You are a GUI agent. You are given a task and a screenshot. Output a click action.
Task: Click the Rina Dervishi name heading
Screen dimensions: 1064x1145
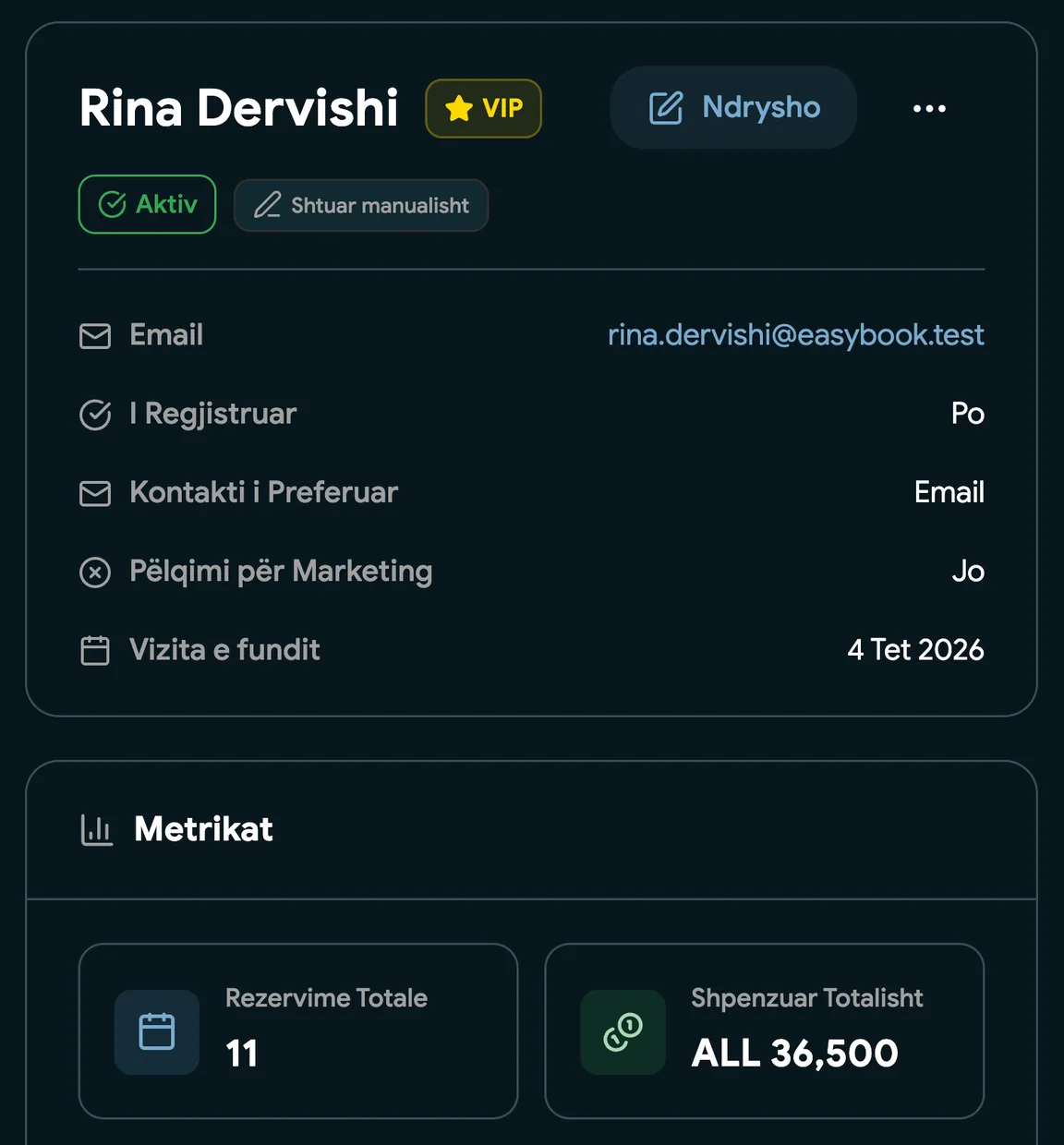238,107
